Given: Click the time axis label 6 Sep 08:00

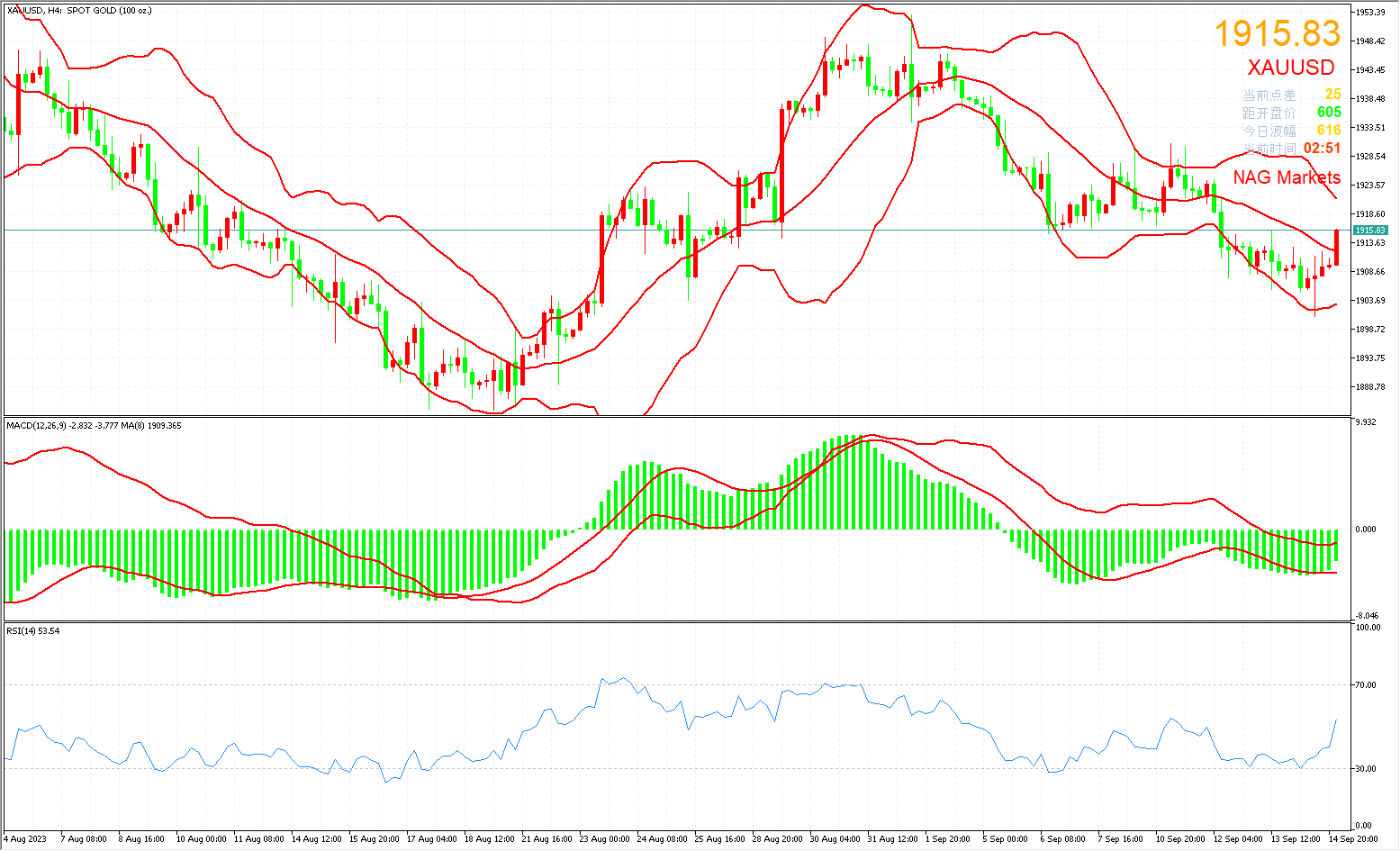Looking at the screenshot, I should (x=1064, y=839).
